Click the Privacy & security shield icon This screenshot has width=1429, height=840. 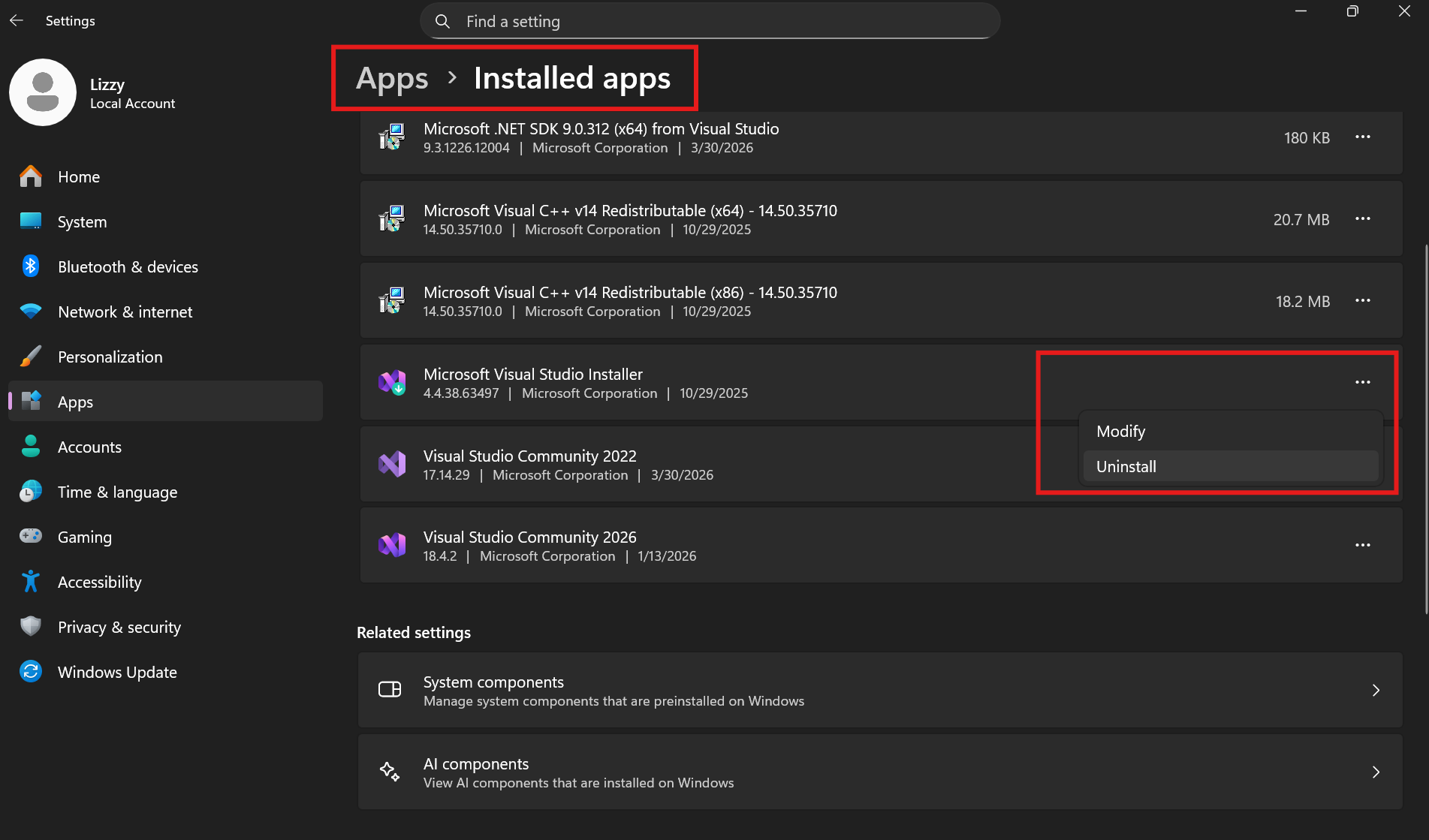point(31,627)
